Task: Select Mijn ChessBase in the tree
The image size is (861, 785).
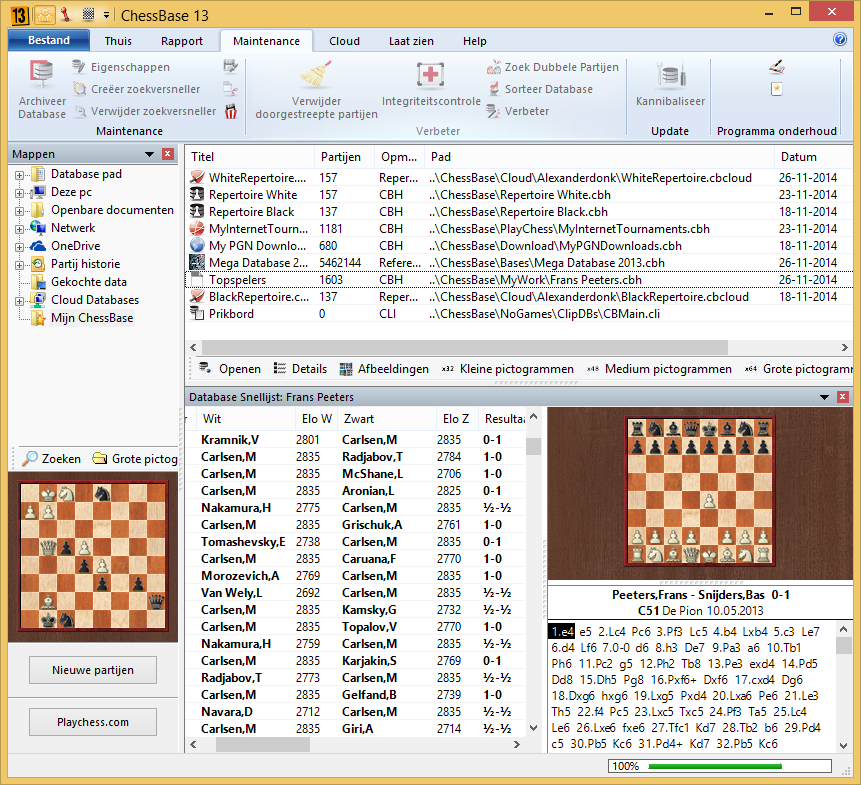Action: pyautogui.click(x=92, y=318)
